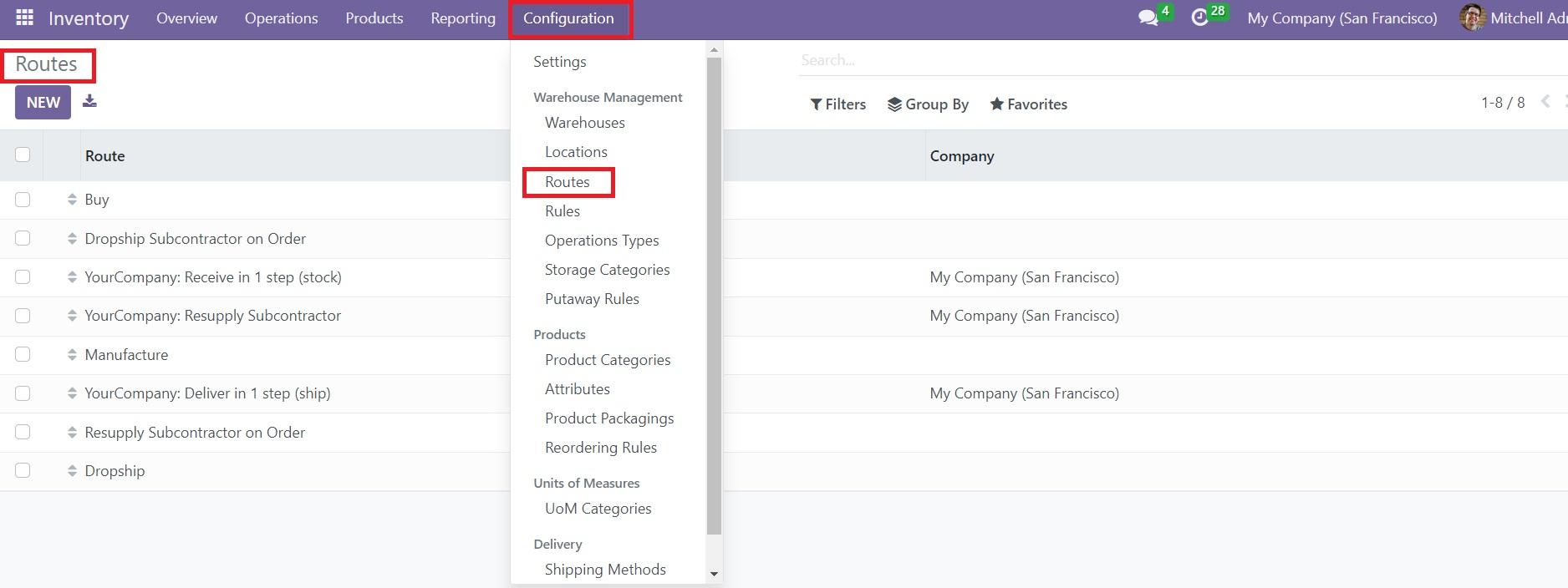Click drag handle for Resupply Subcontractor on Order

coord(72,433)
